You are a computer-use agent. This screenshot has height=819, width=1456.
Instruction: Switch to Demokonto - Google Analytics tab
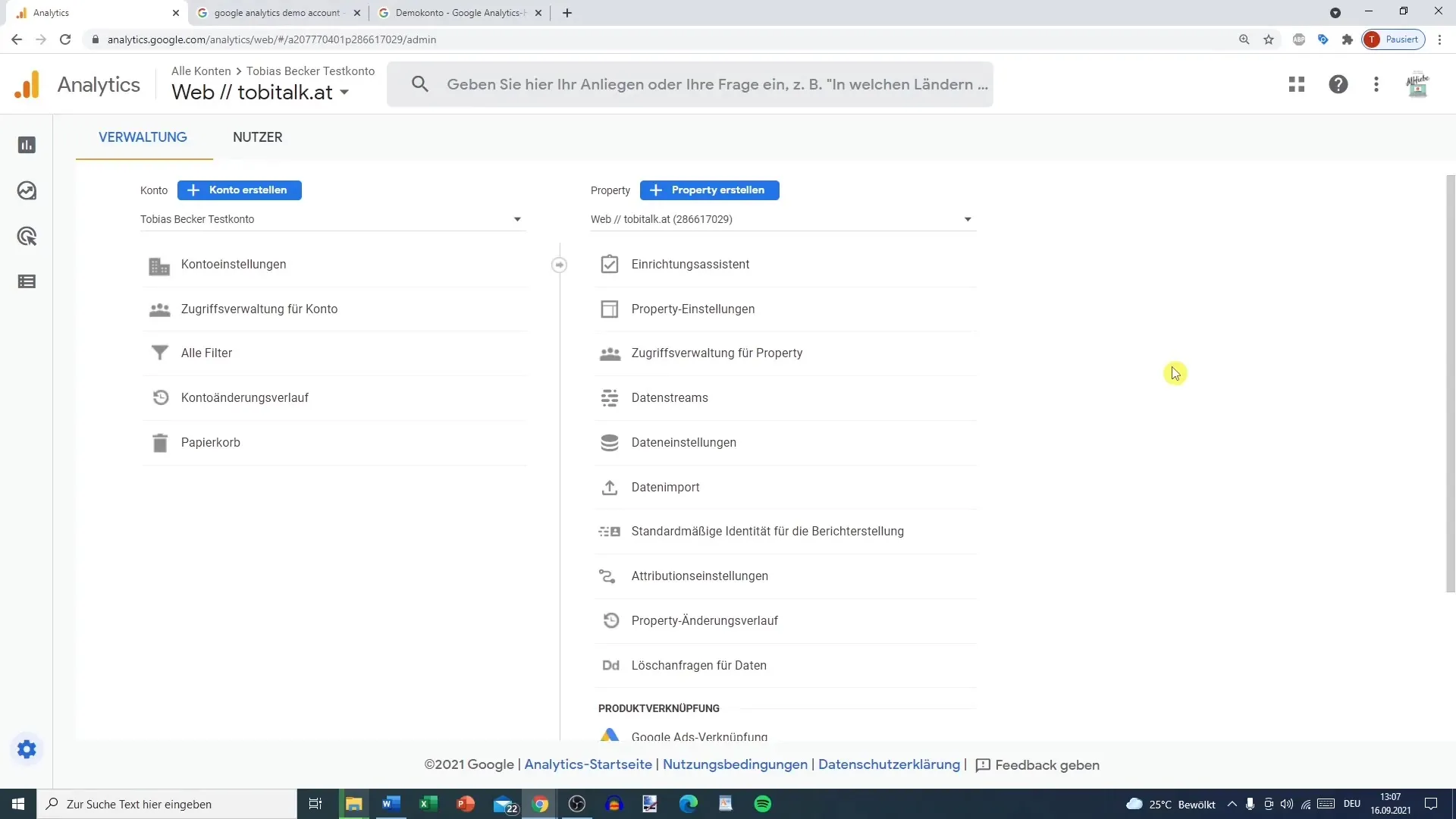[x=460, y=13]
